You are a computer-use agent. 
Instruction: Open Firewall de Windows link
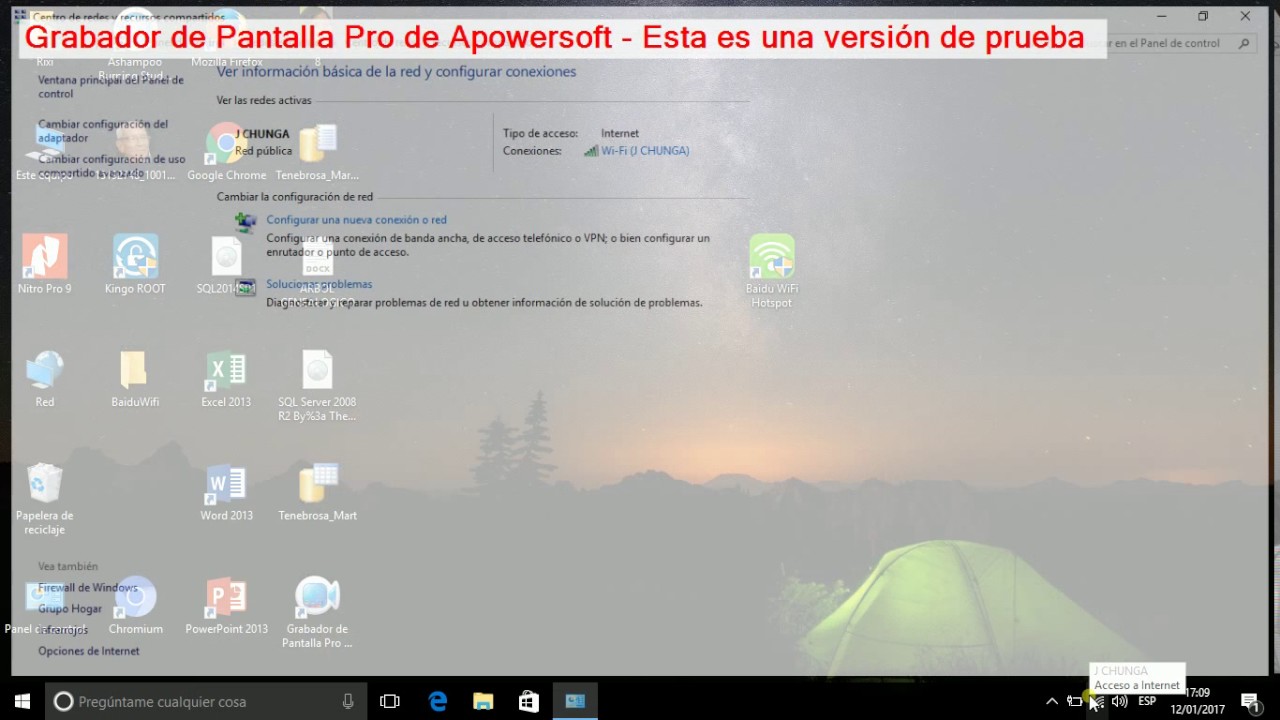[88, 588]
